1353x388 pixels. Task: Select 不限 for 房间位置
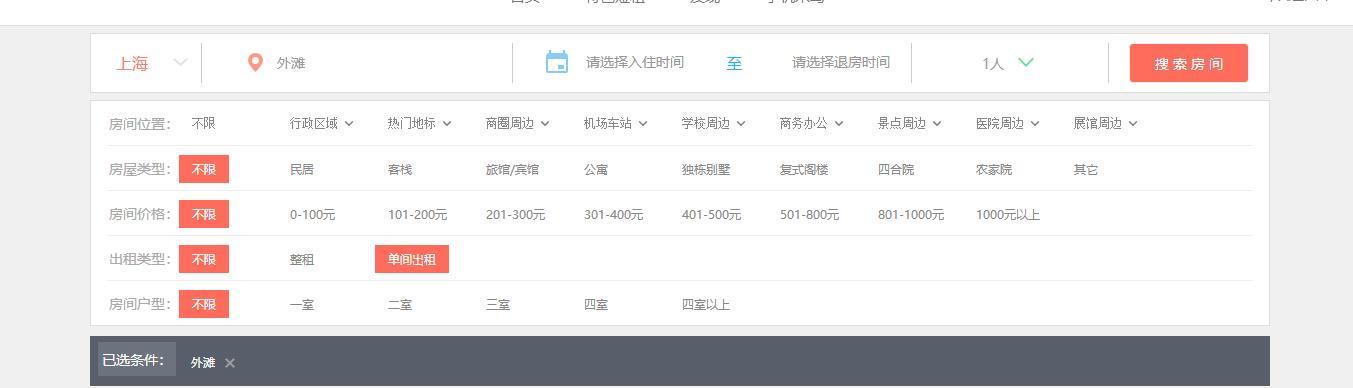pyautogui.click(x=204, y=124)
